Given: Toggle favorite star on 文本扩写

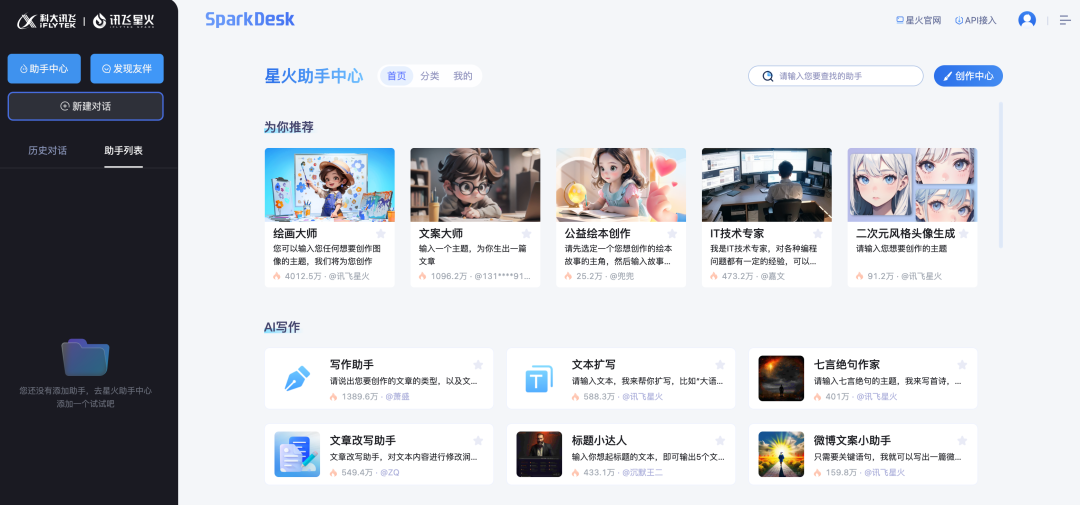Looking at the screenshot, I should pos(720,364).
